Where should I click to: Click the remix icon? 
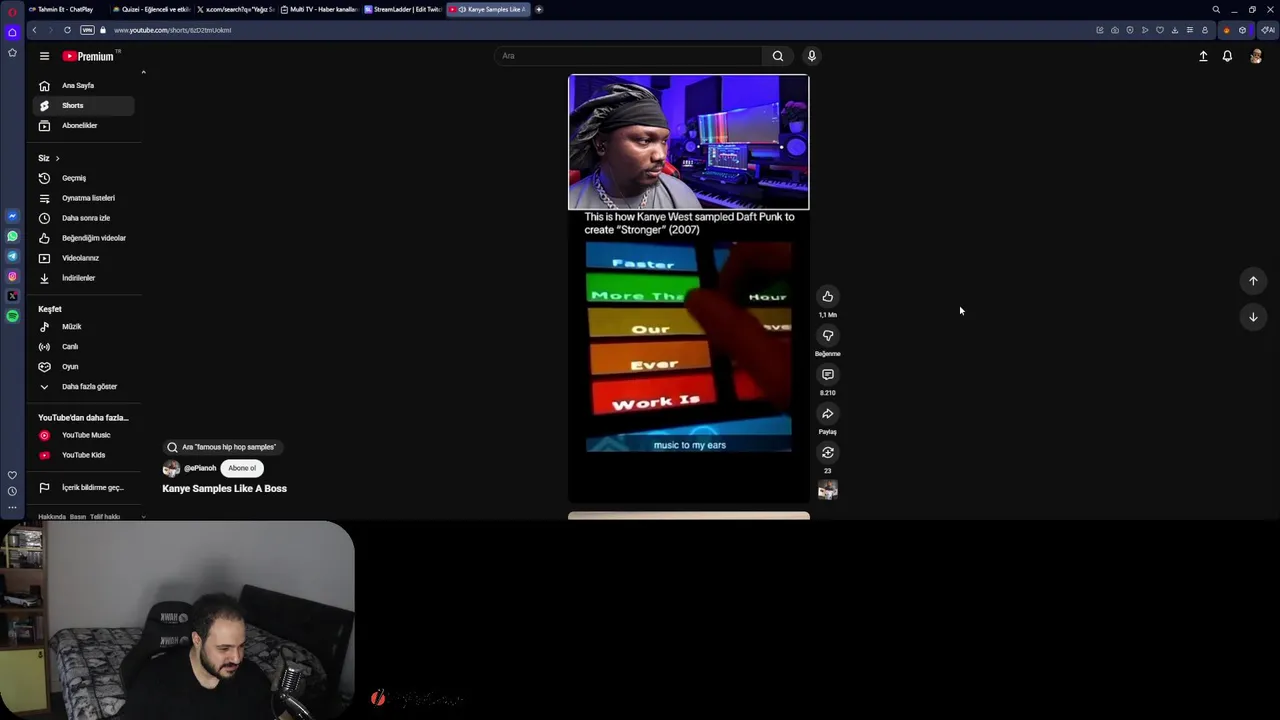pos(828,452)
